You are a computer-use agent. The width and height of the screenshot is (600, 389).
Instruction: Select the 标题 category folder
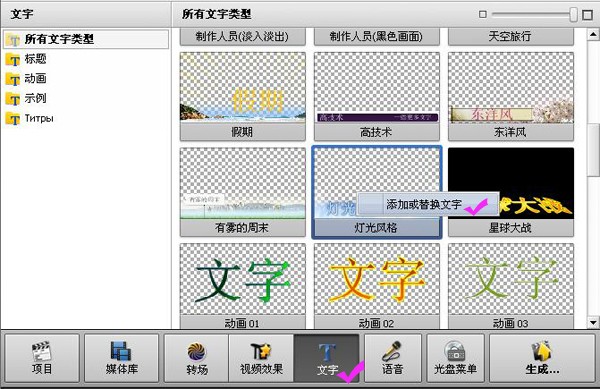point(35,59)
